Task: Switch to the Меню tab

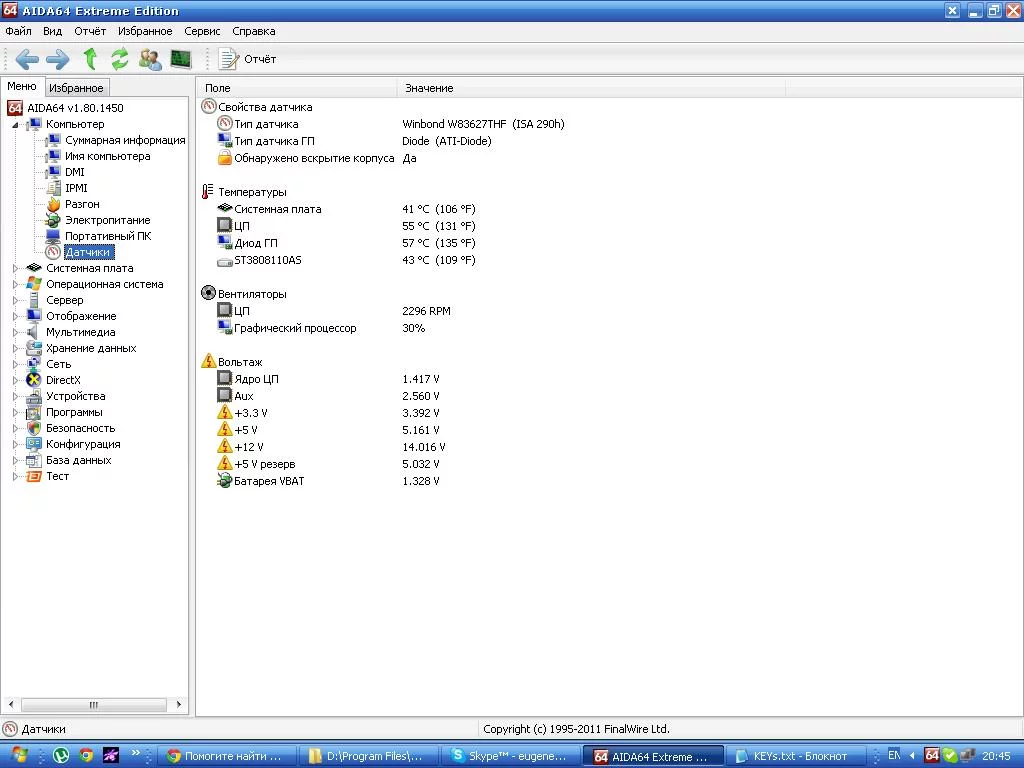Action: coord(22,86)
